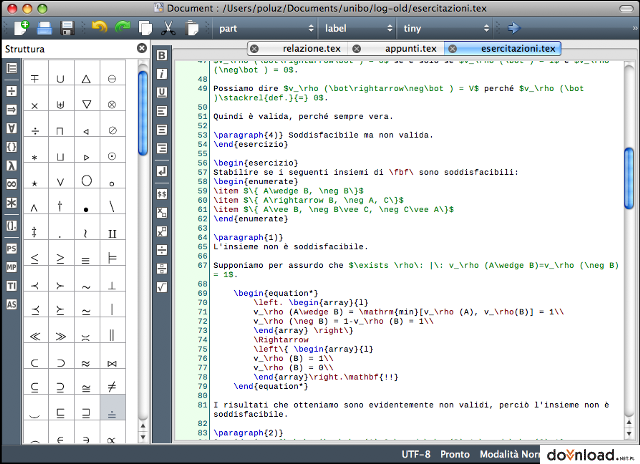Open Asymptote commands panel with the AS icon
Screen dimensions: 640x464
[x=11, y=304]
